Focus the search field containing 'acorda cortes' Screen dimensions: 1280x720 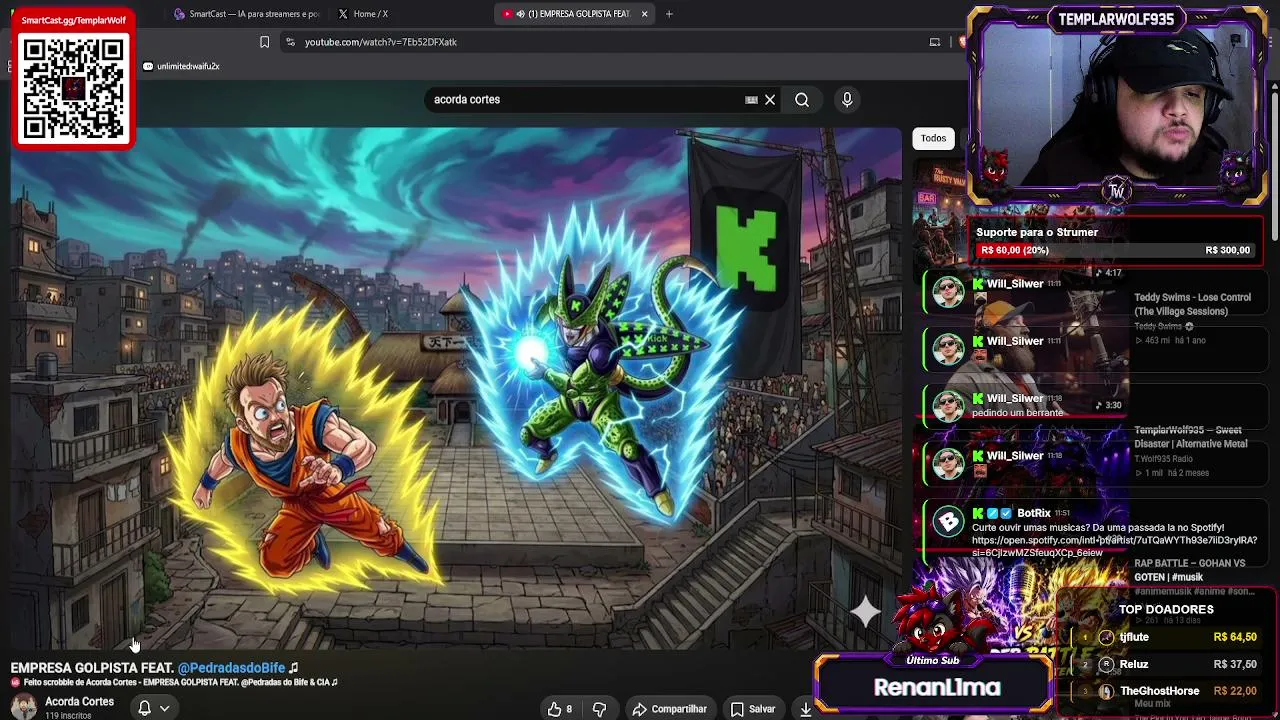(585, 100)
